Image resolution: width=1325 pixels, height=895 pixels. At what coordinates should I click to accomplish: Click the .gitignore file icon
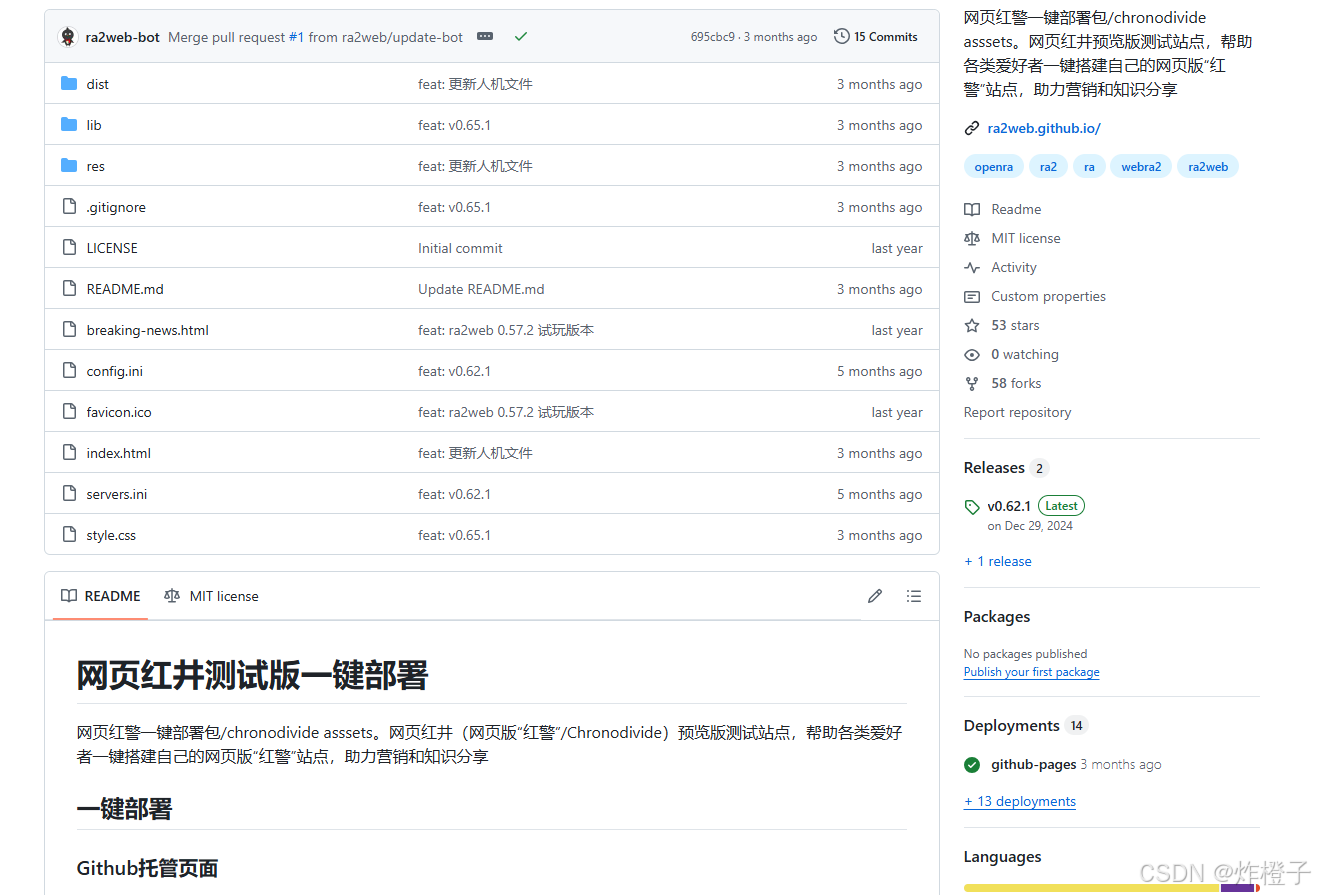click(x=69, y=207)
